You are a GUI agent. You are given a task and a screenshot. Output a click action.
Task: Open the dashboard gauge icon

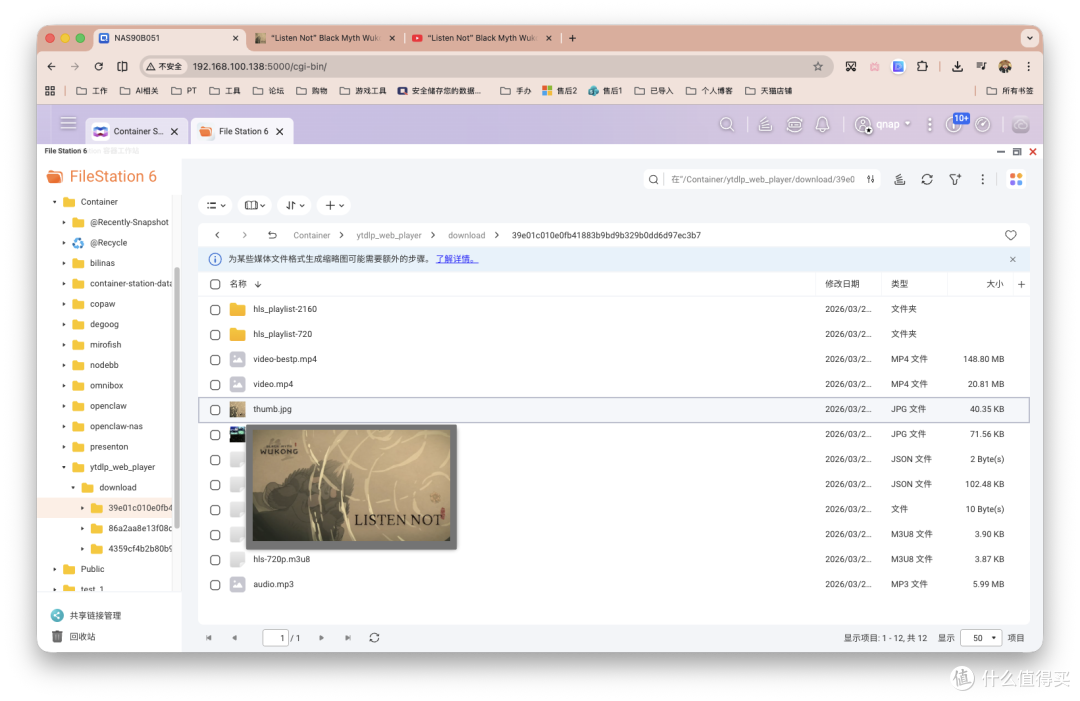[x=983, y=125]
